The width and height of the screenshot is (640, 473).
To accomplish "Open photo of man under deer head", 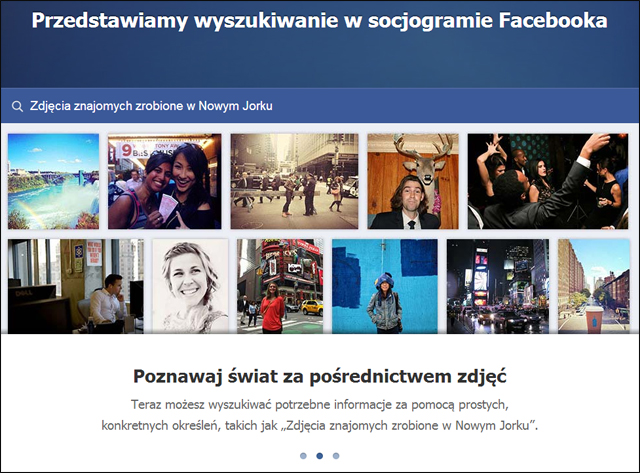I will pyautogui.click(x=413, y=181).
